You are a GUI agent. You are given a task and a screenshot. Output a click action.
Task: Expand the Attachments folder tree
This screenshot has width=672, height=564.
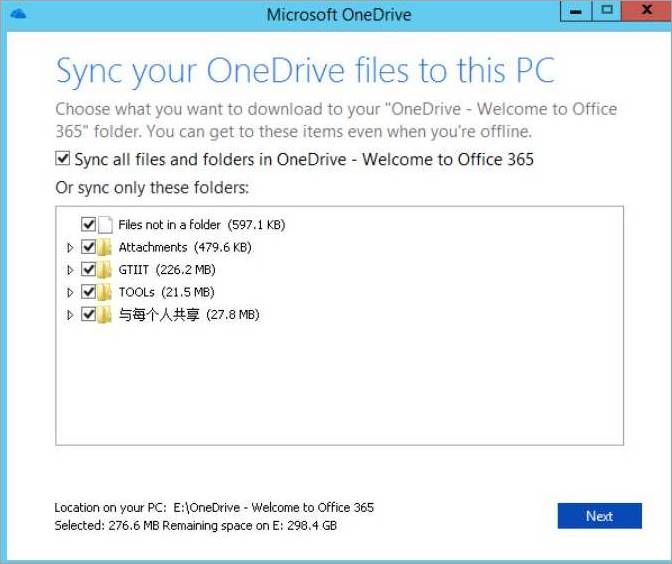pos(70,248)
